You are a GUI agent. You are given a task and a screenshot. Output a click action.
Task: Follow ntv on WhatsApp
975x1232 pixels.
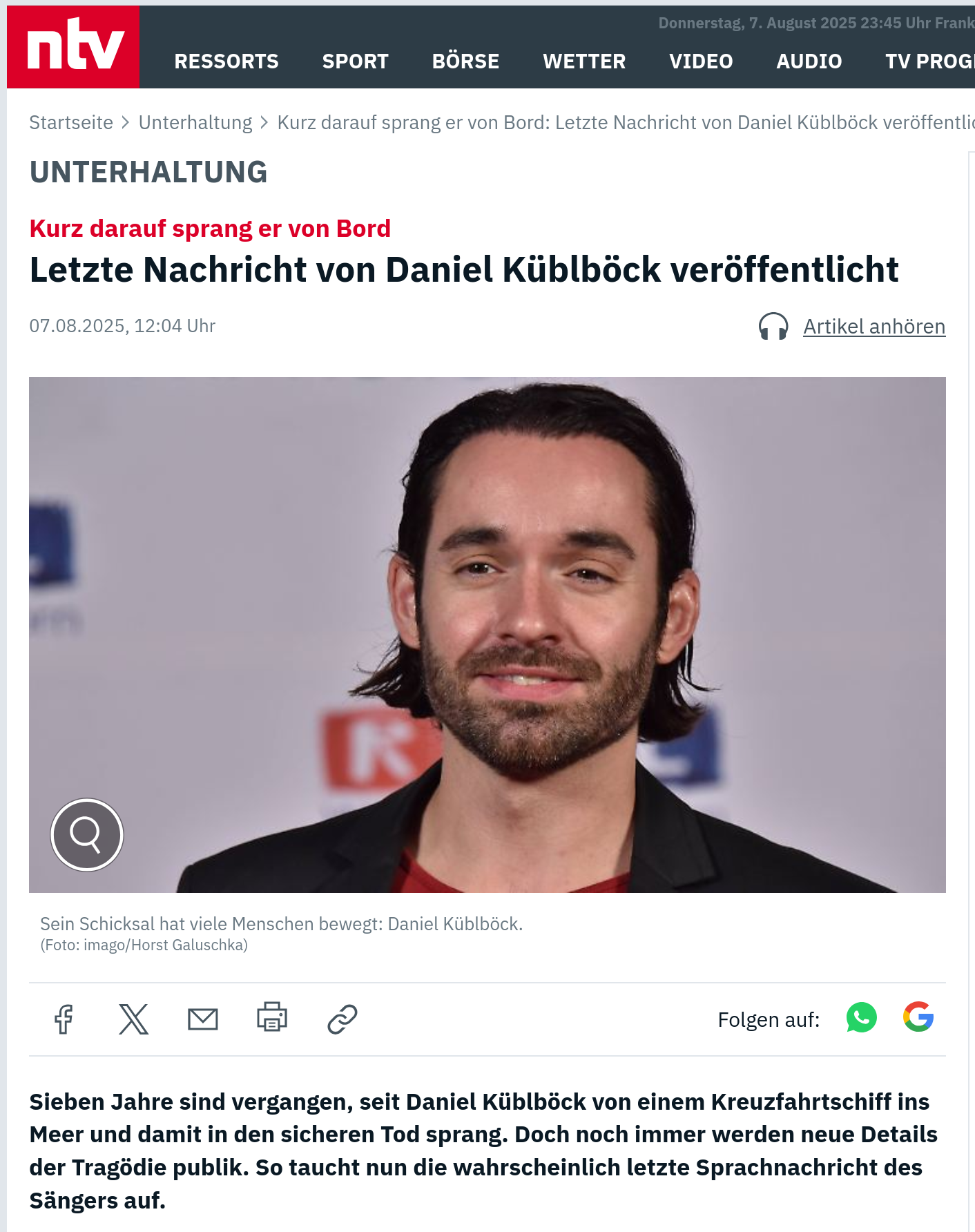(x=861, y=1018)
